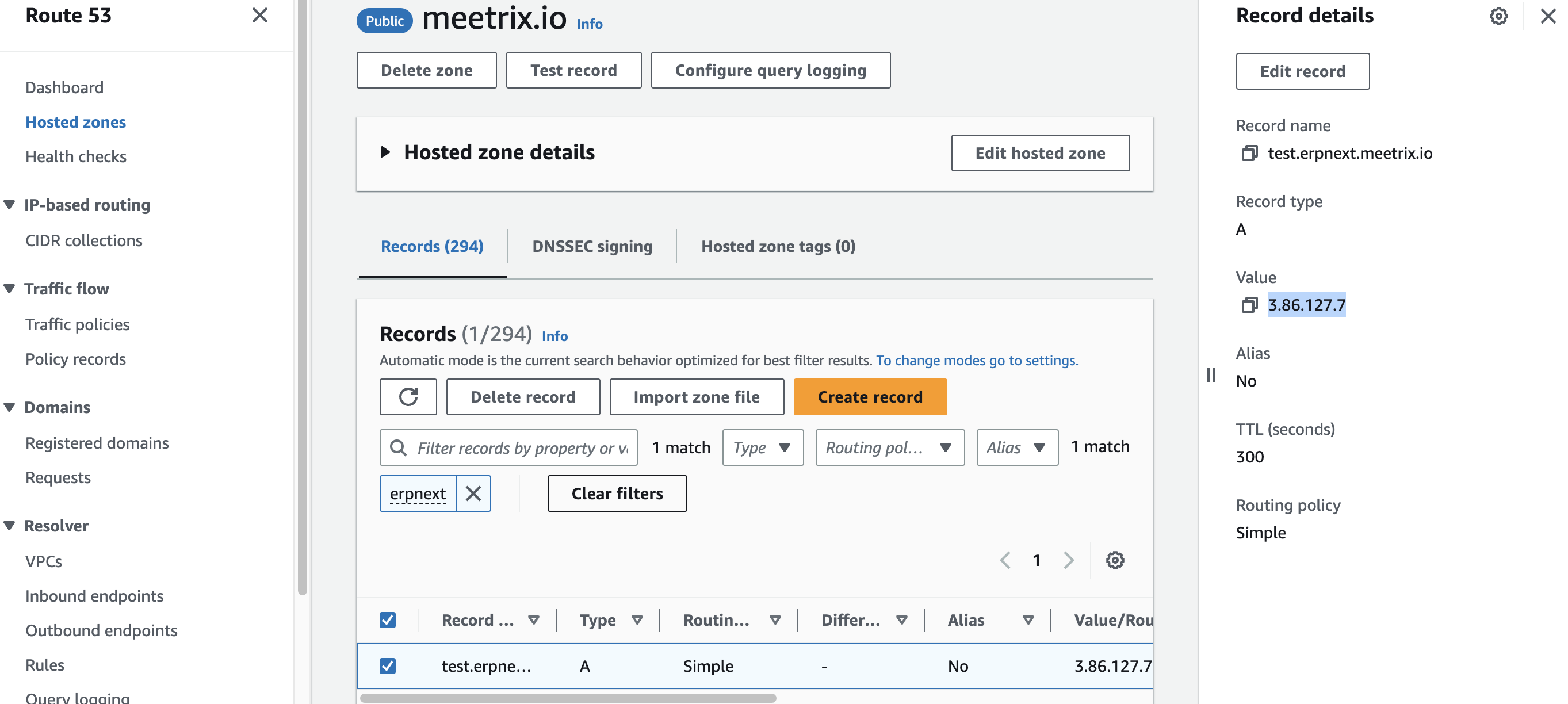Open the Type filter dropdown

click(763, 447)
